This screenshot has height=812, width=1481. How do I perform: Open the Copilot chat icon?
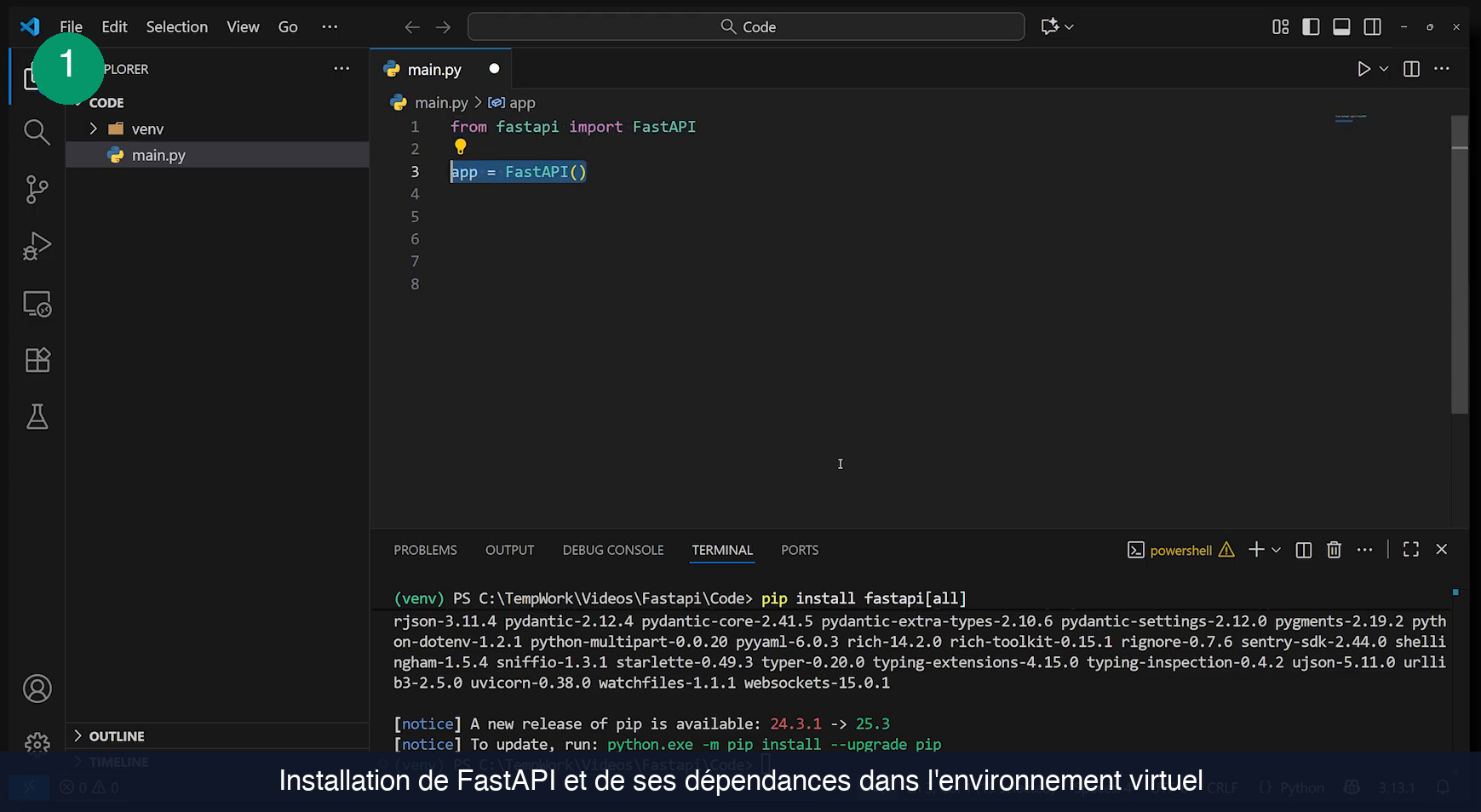tap(1050, 26)
